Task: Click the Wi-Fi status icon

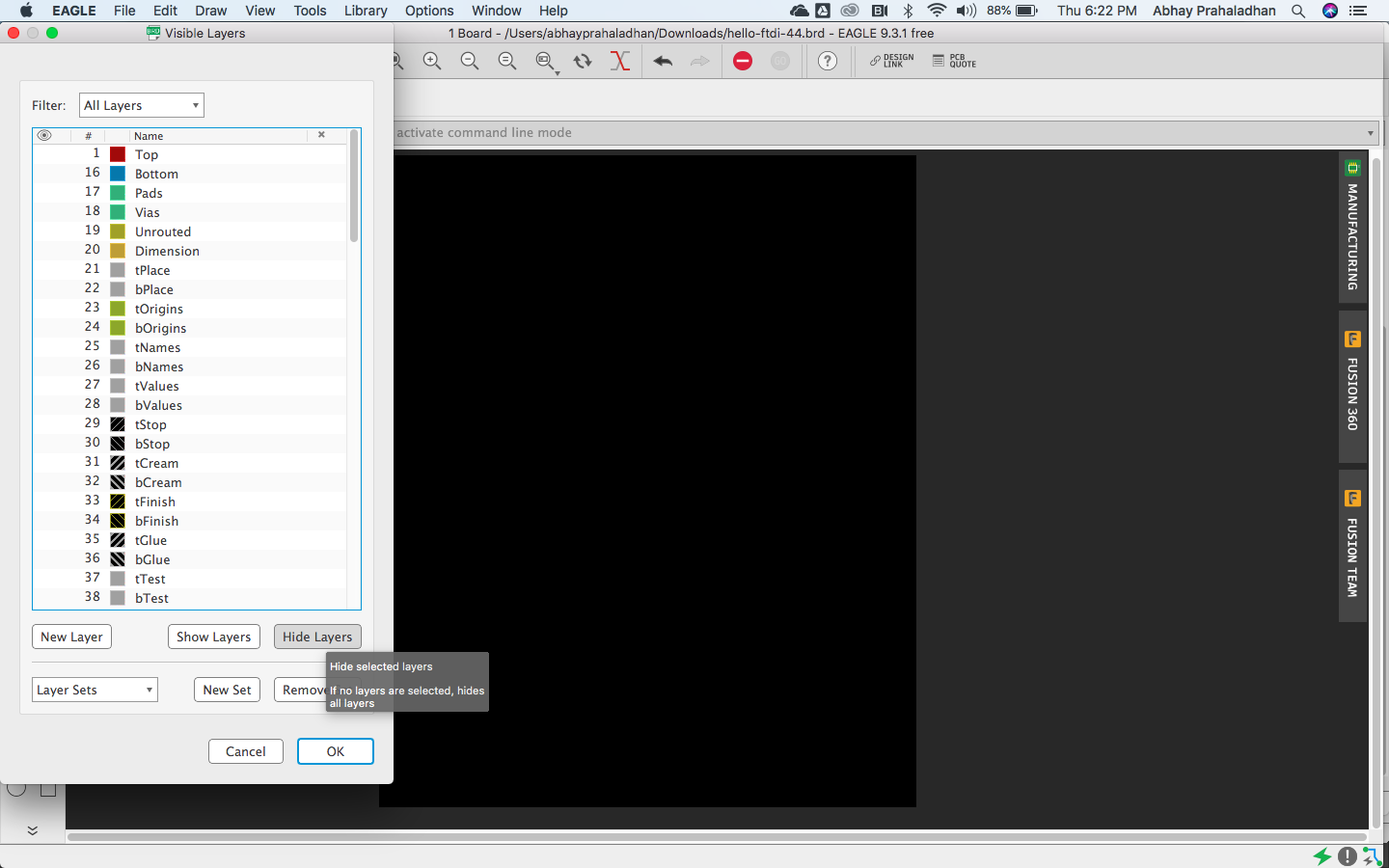Action: coord(937,11)
